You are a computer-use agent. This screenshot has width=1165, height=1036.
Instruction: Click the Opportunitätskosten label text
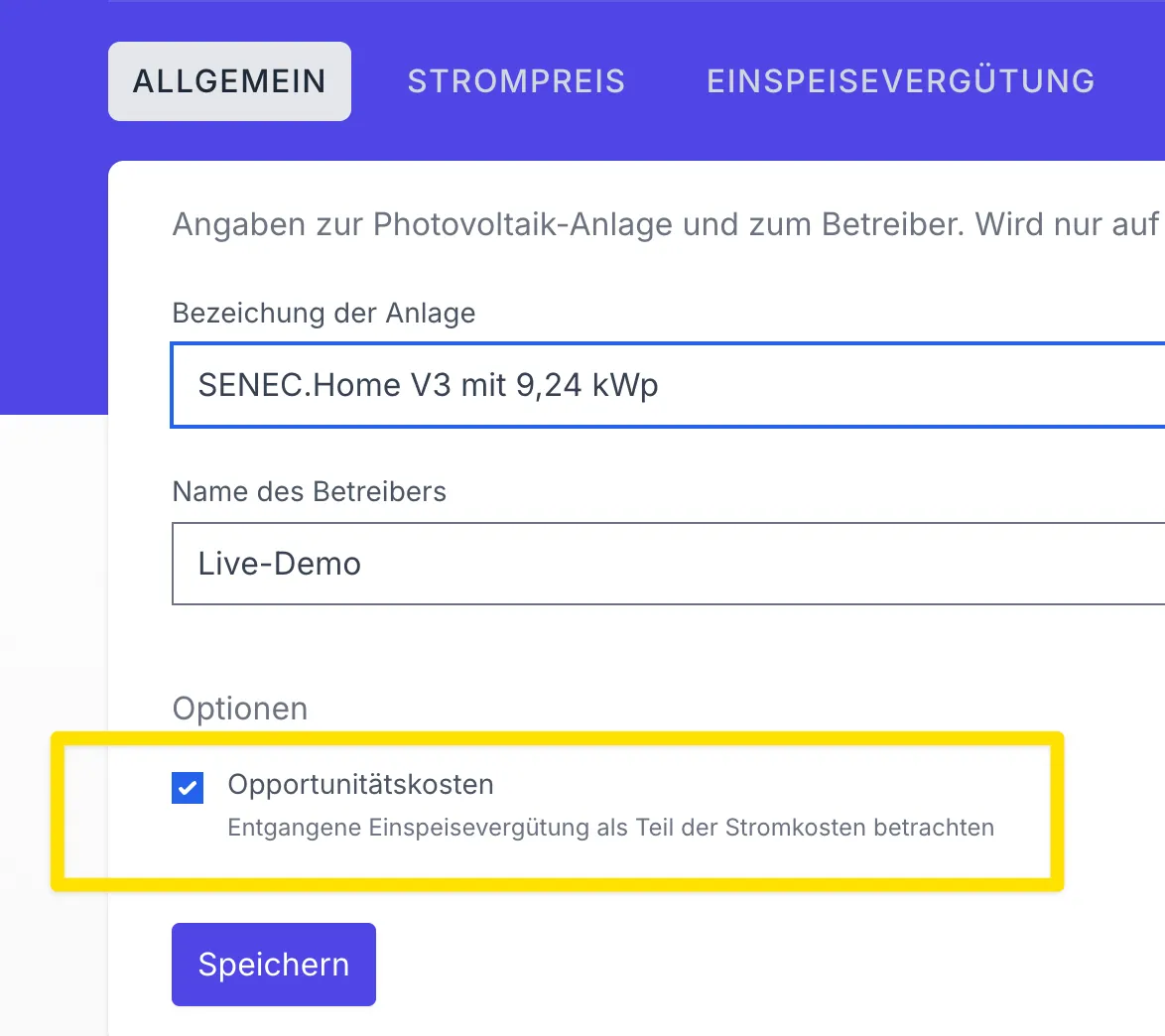pos(361,784)
